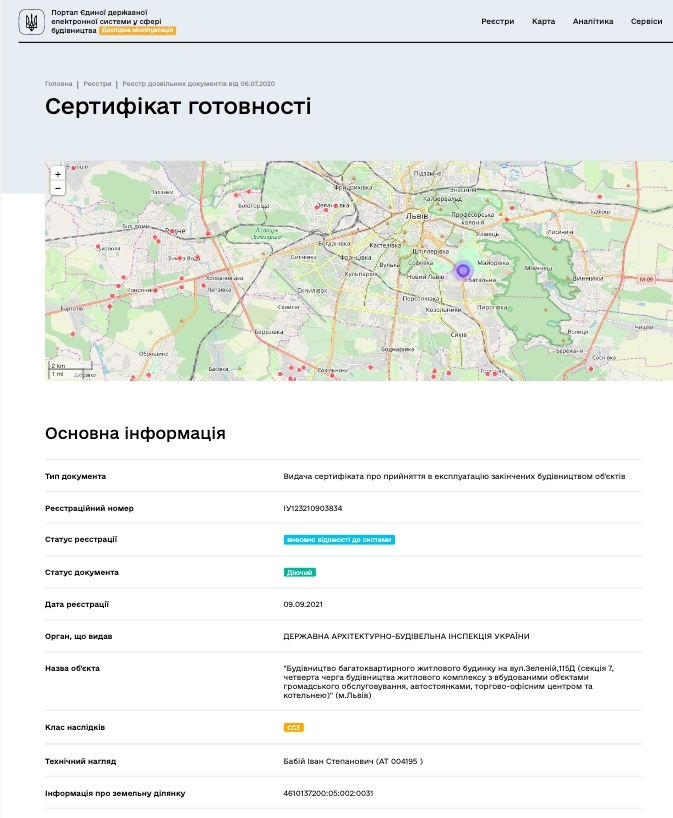Open Реєстр дозвільних документів breadcrumb link
This screenshot has height=818, width=673.
(x=198, y=83)
